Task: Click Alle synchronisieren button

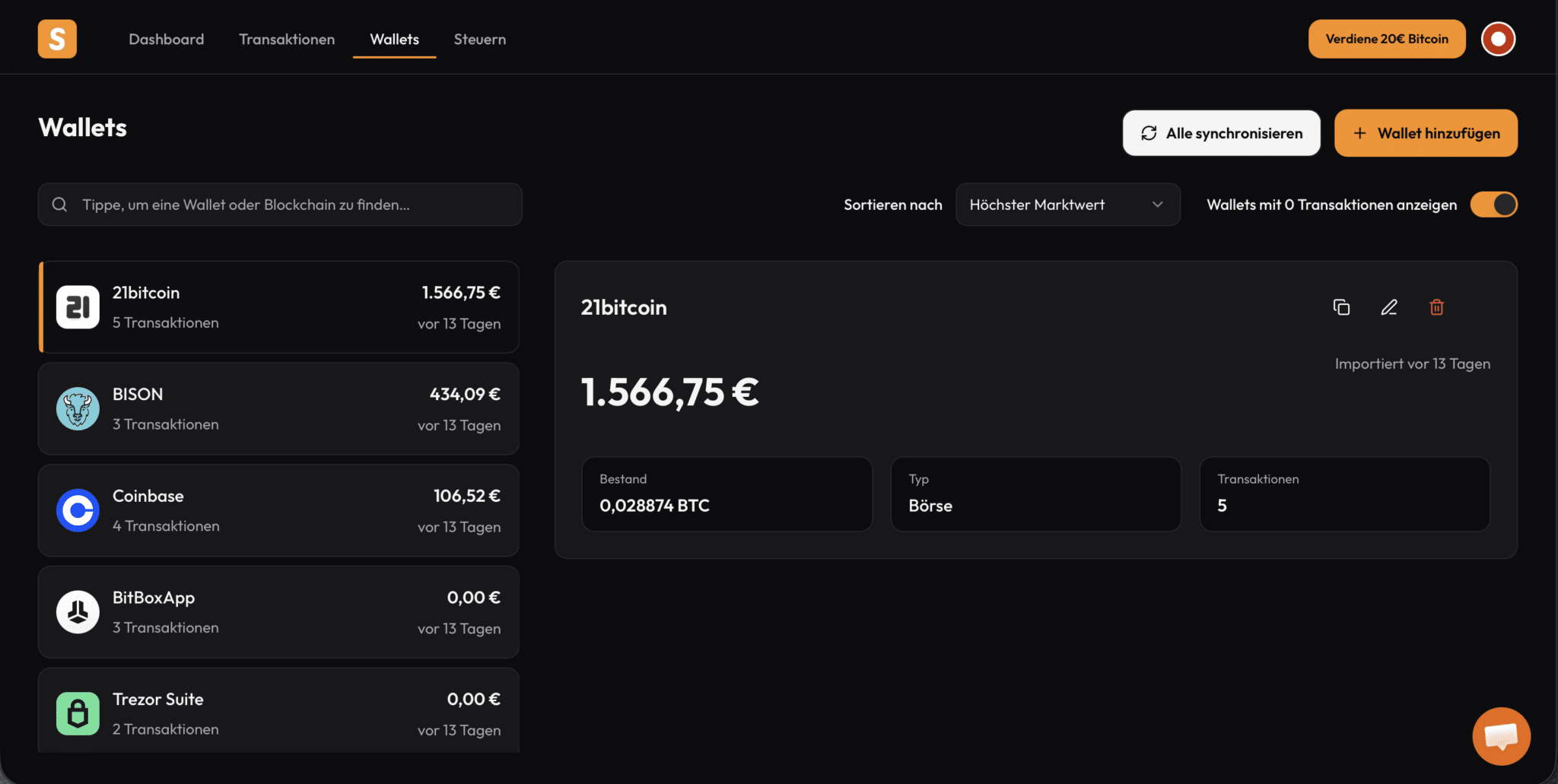Action: tap(1221, 133)
